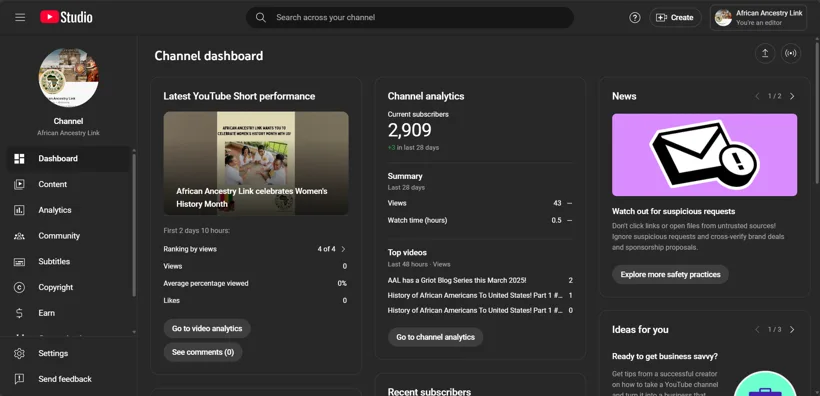Open Settings from the sidebar
The width and height of the screenshot is (820, 396).
pos(68,353)
